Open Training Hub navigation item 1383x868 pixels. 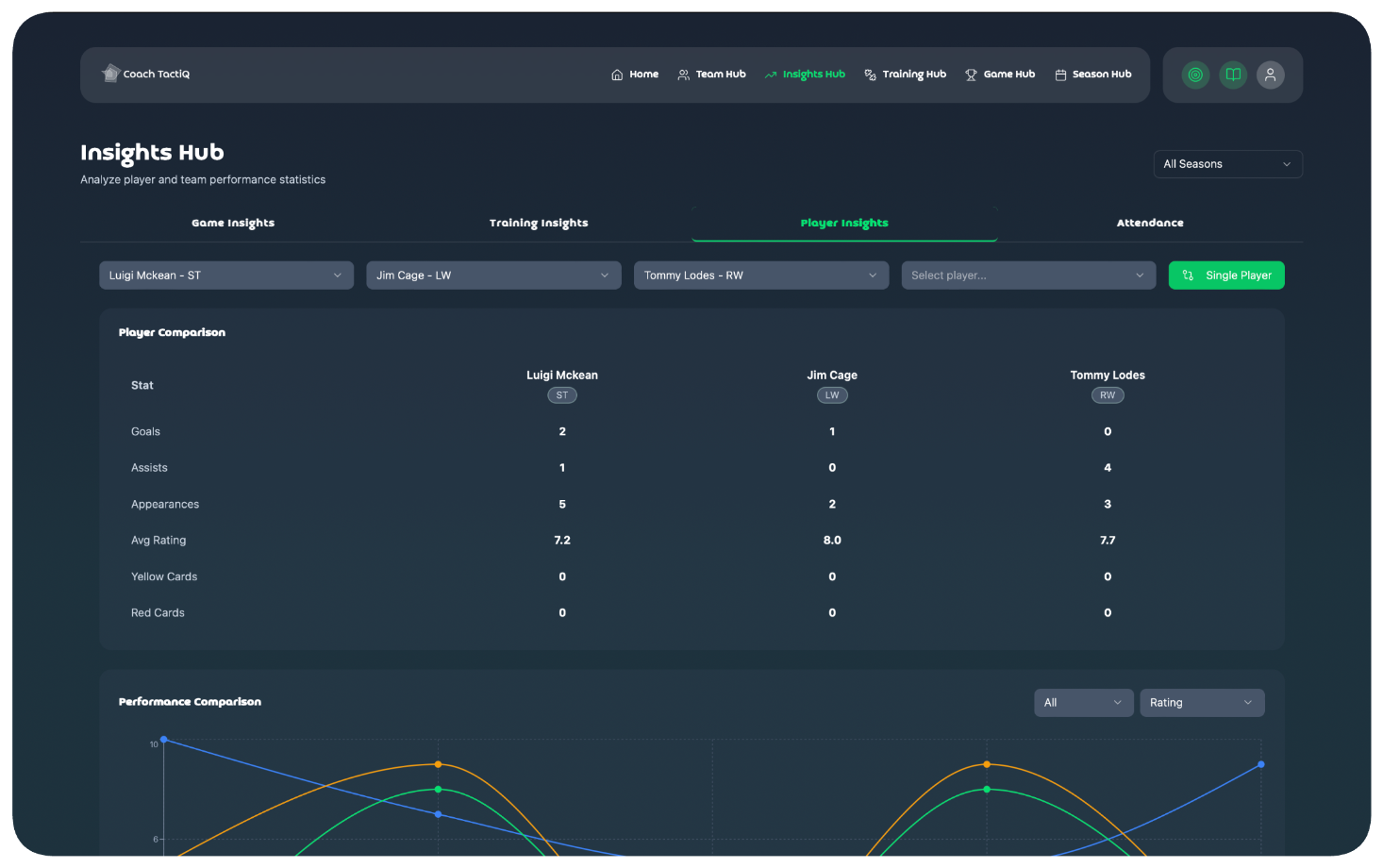pos(905,75)
